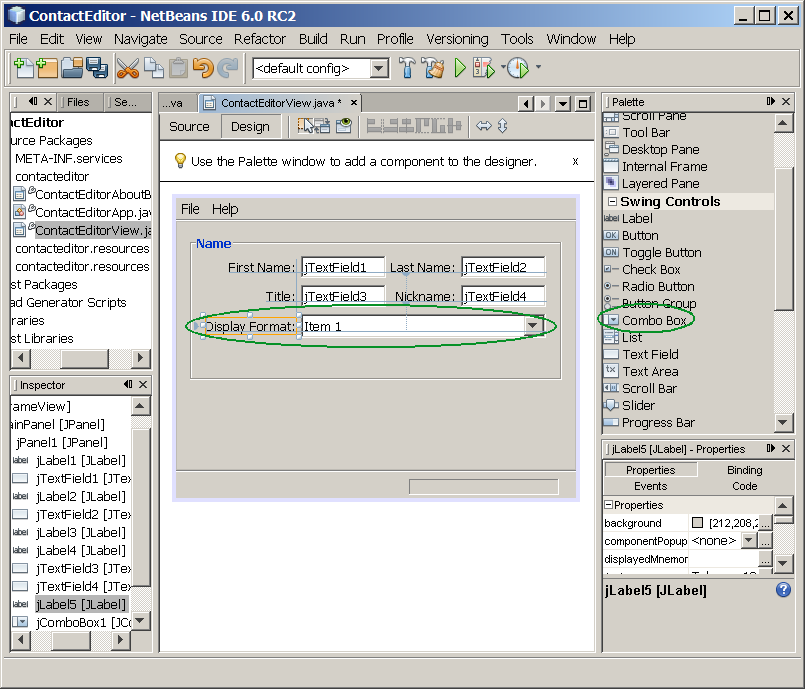Switch to the Files tab
805x689 pixels.
(x=78, y=102)
